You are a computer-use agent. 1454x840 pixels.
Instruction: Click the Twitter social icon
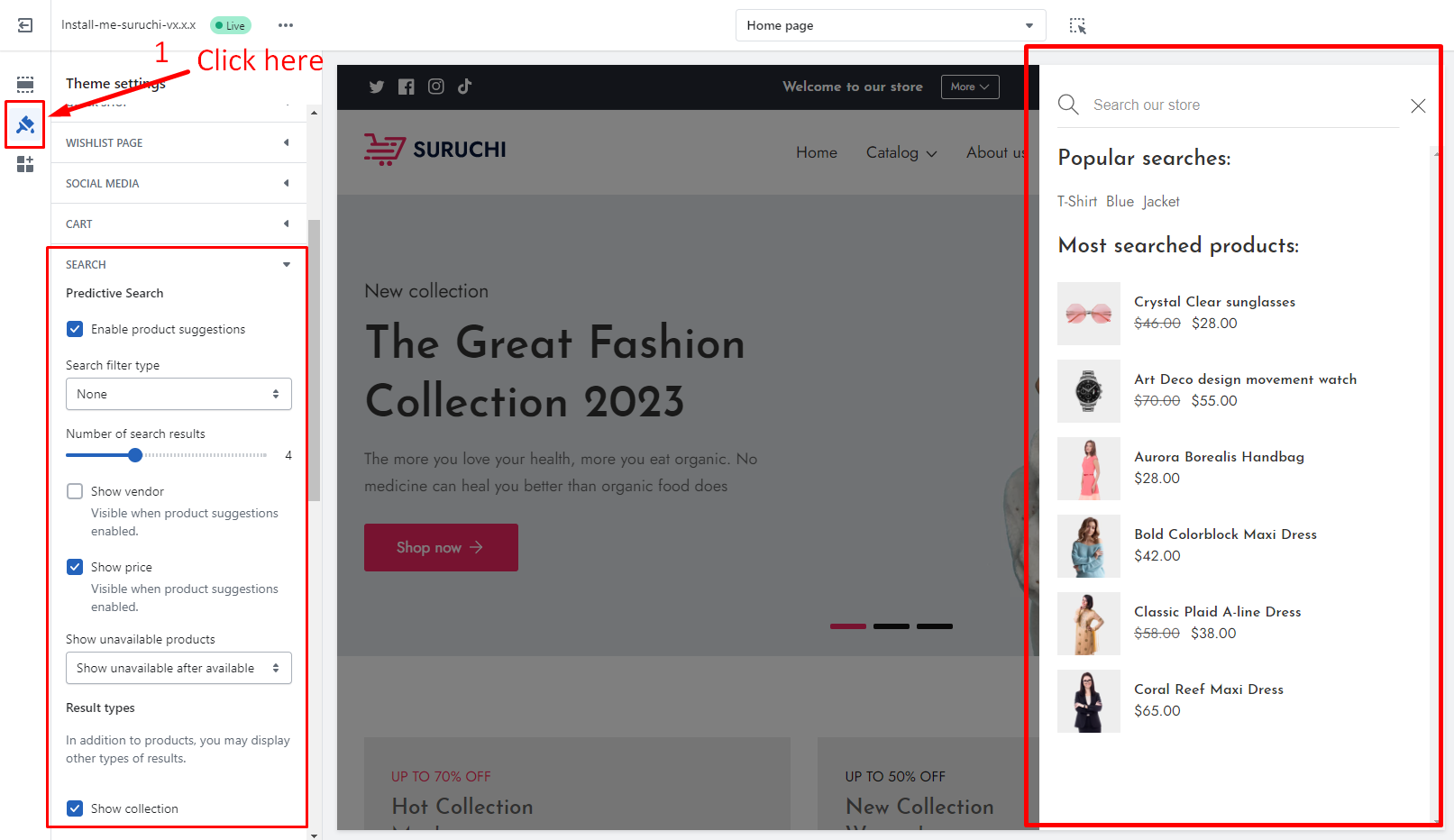tap(377, 87)
